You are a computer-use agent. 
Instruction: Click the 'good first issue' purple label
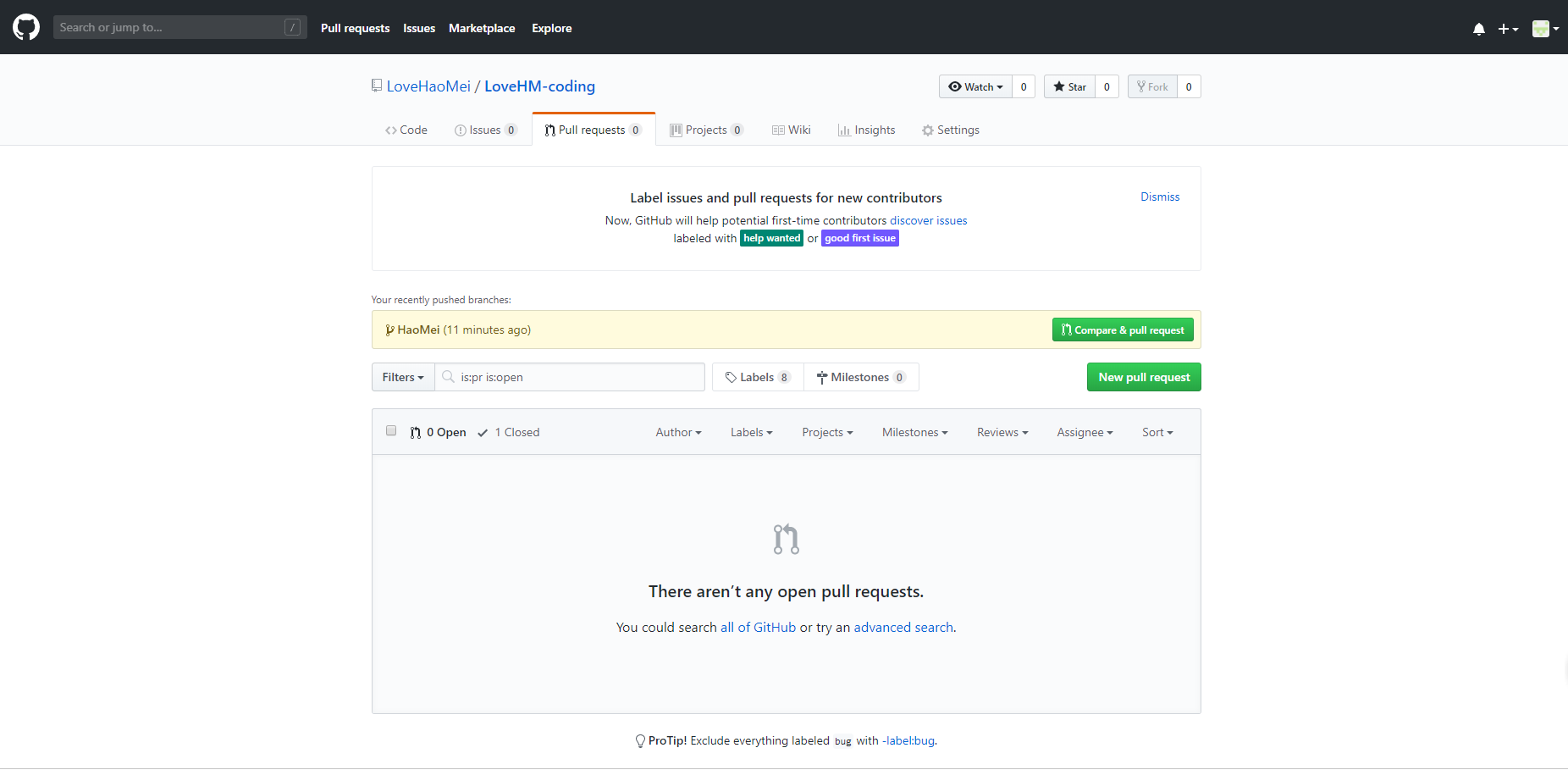click(x=860, y=238)
